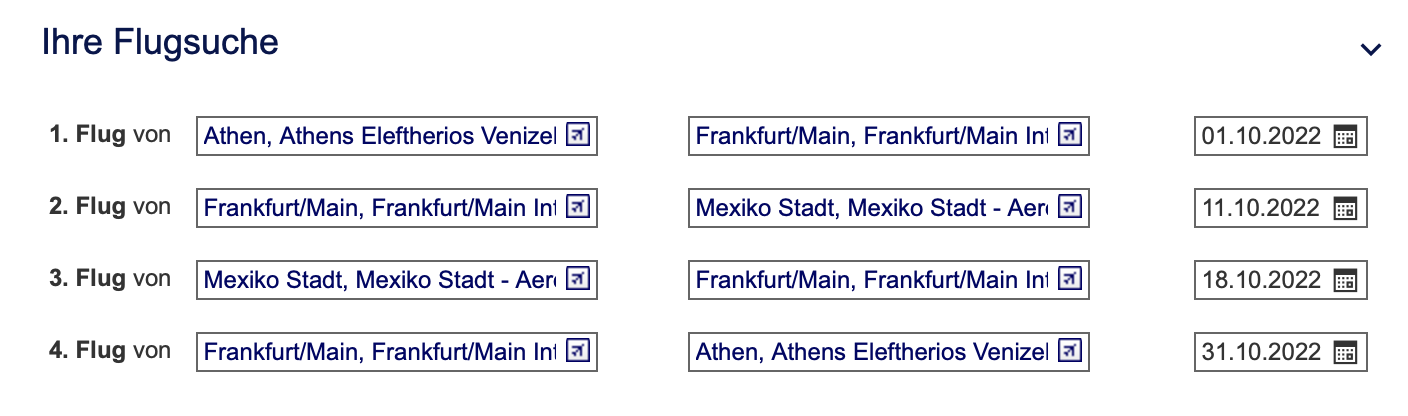The image size is (1408, 416).
Task: Edit 1. Flug destination field showing Frankfurt/Main
Action: 872,136
